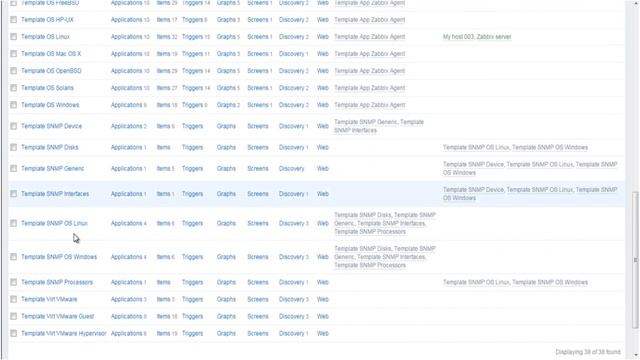Viewport: 640px width, 360px height.
Task: Open Graphs for Template SNMP Interfaces
Action: click(x=226, y=194)
